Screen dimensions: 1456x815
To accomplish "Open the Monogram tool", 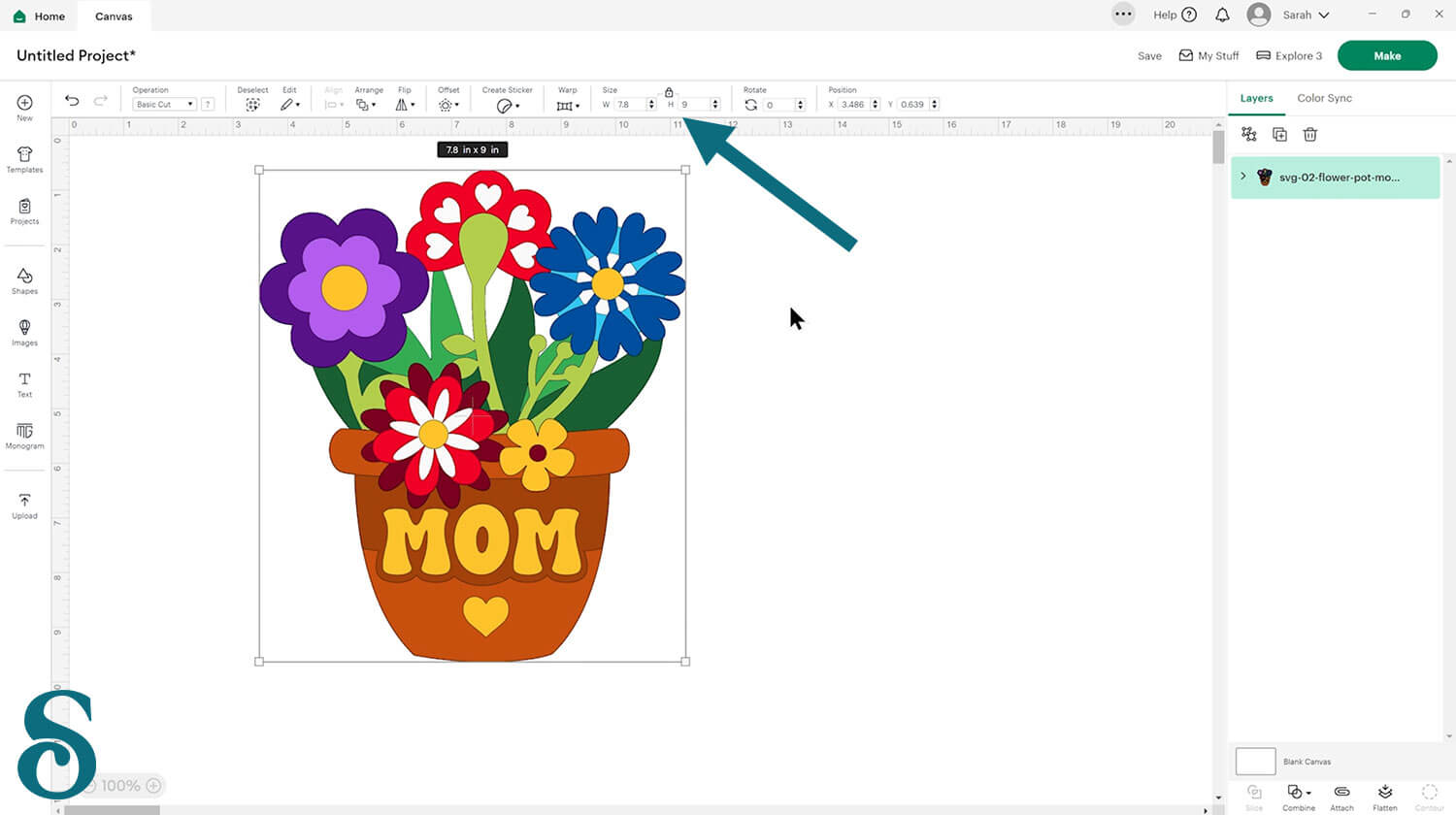I will [24, 436].
